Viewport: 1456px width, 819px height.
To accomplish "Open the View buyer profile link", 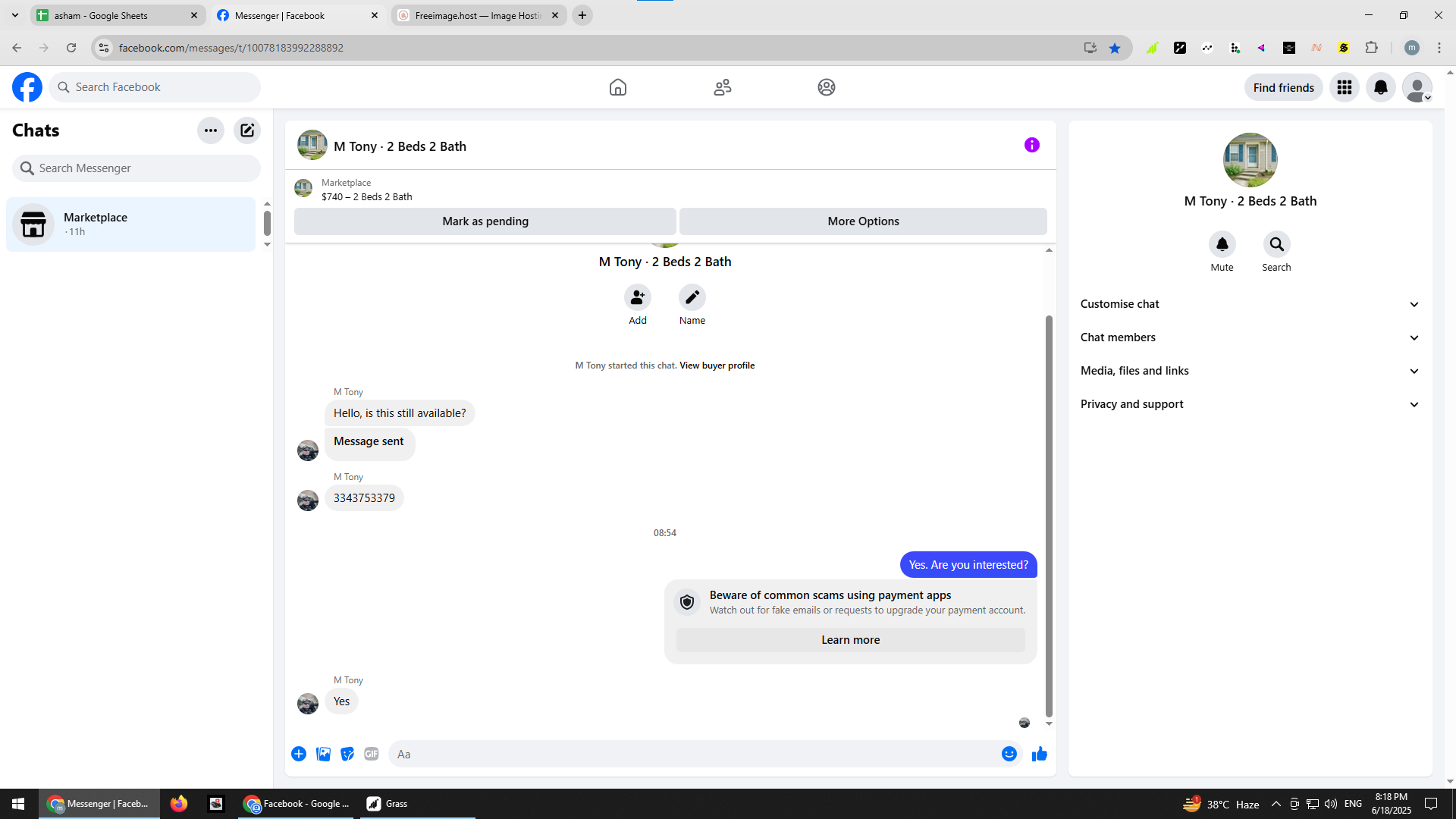I will click(717, 366).
